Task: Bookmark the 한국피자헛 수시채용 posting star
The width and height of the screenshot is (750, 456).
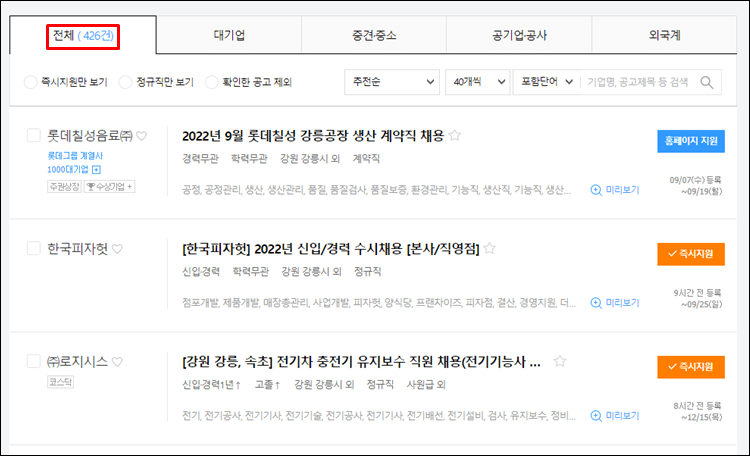Action: pos(489,248)
